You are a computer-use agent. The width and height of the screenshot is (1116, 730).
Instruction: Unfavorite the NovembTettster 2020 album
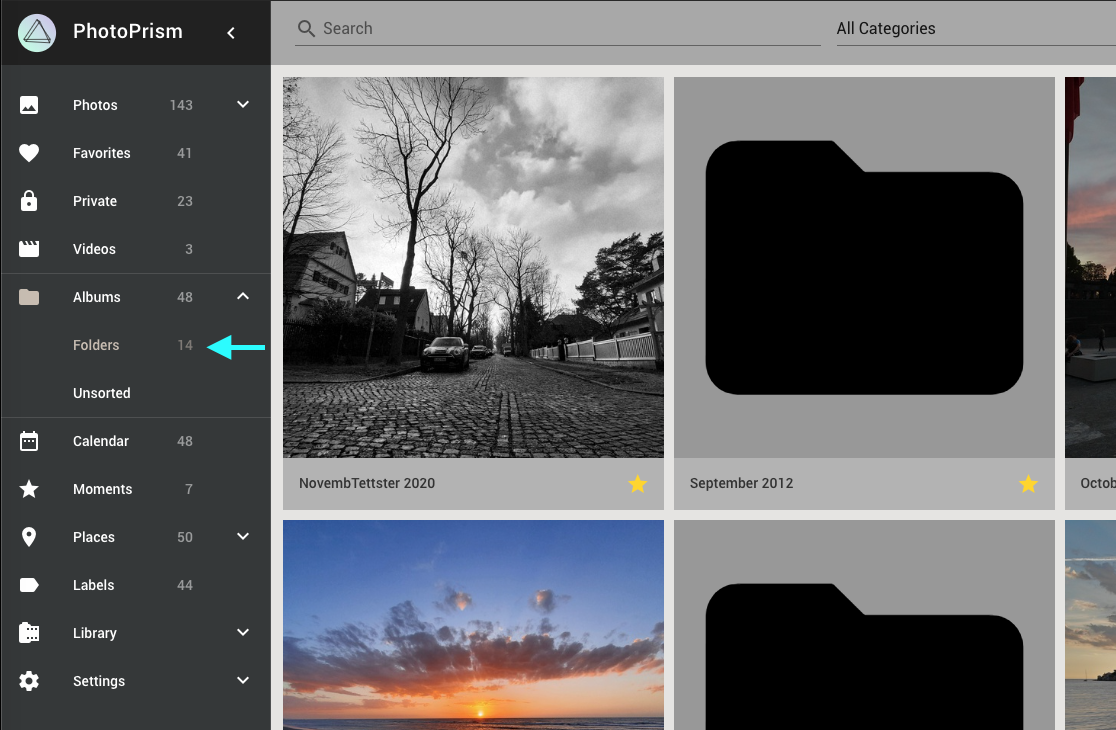637,484
